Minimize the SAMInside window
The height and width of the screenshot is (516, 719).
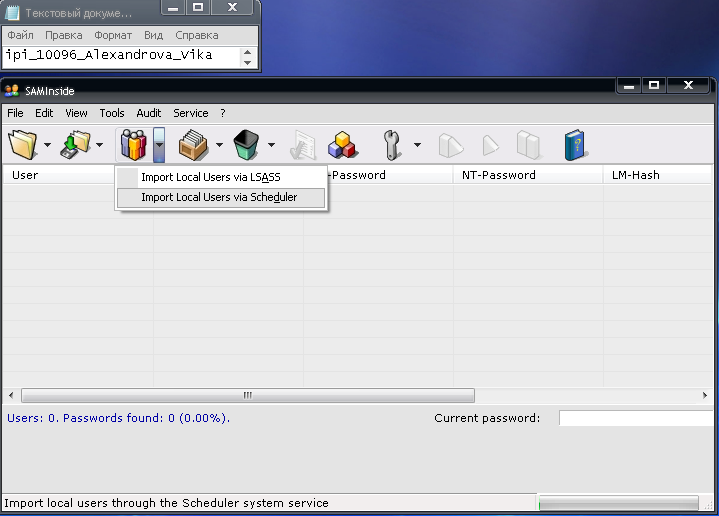[629, 85]
